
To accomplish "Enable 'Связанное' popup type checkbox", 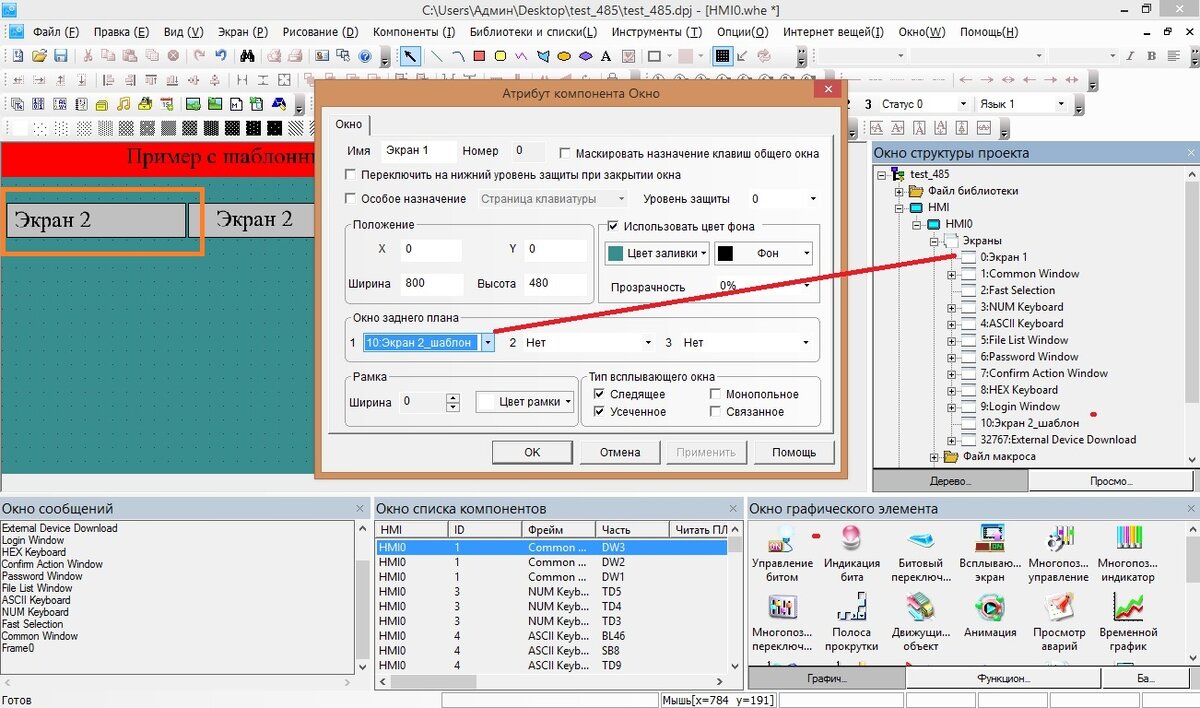I will coord(715,411).
